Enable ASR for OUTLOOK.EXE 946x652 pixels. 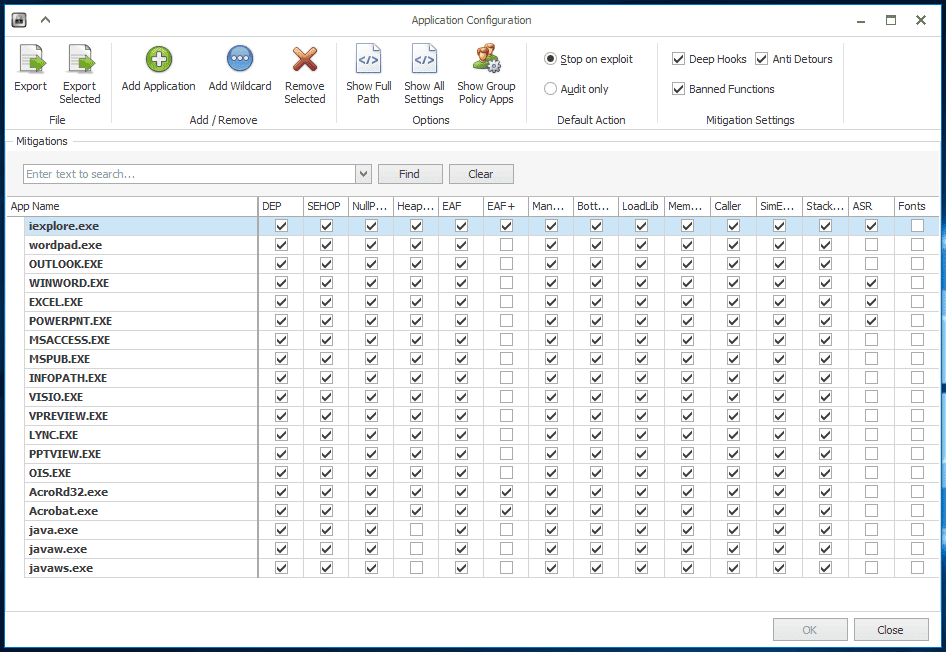871,264
